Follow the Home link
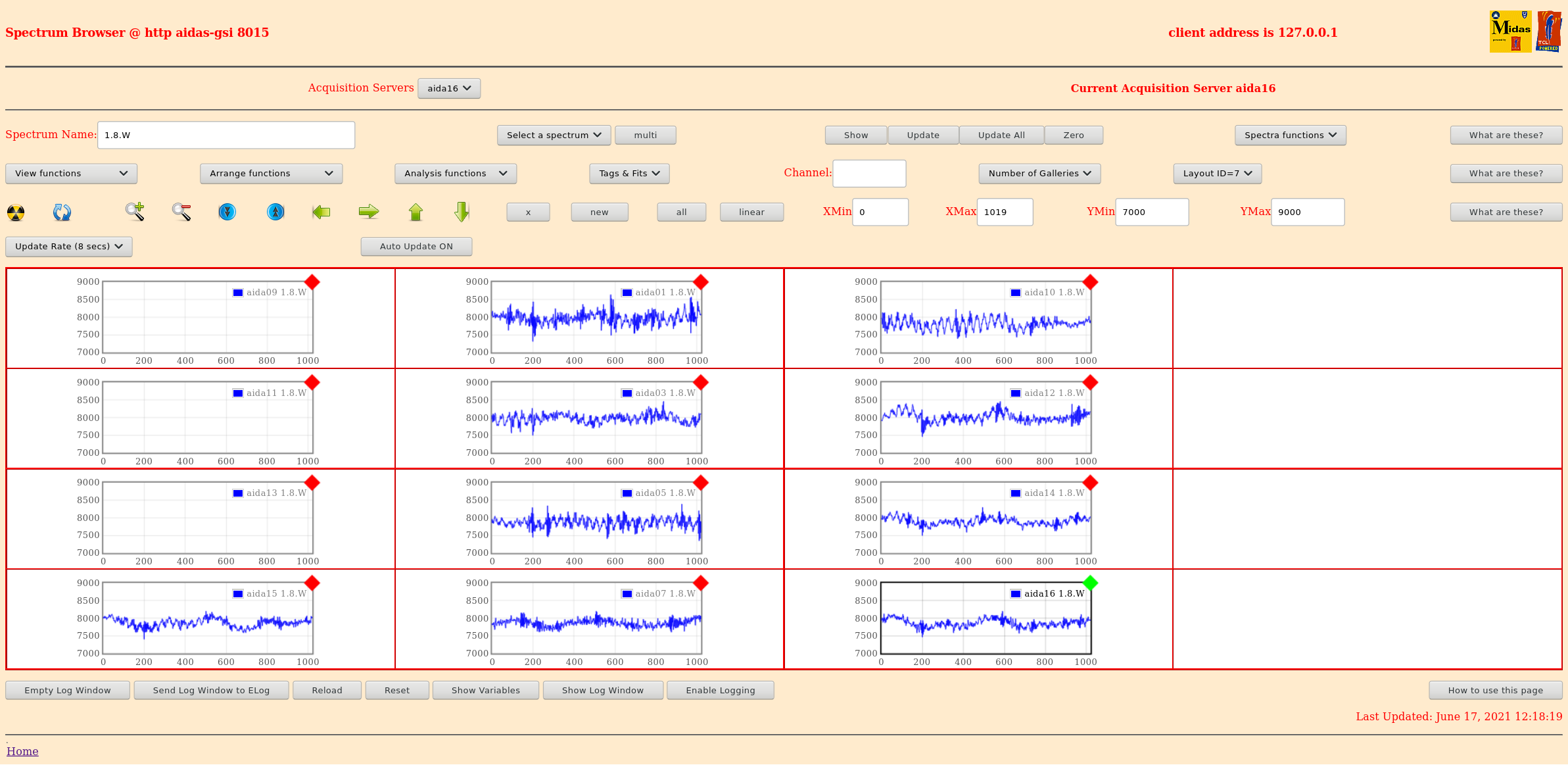The image size is (1568, 765). tap(22, 751)
